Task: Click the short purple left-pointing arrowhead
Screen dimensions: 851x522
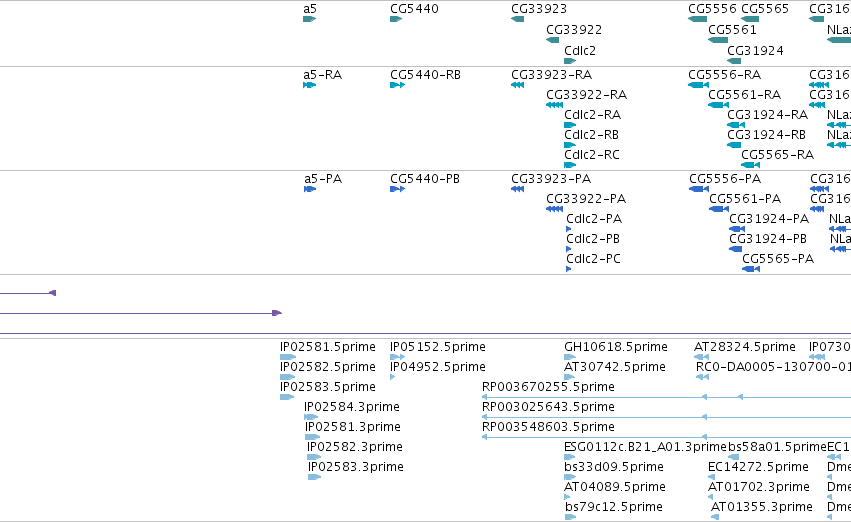Action: 53,293
